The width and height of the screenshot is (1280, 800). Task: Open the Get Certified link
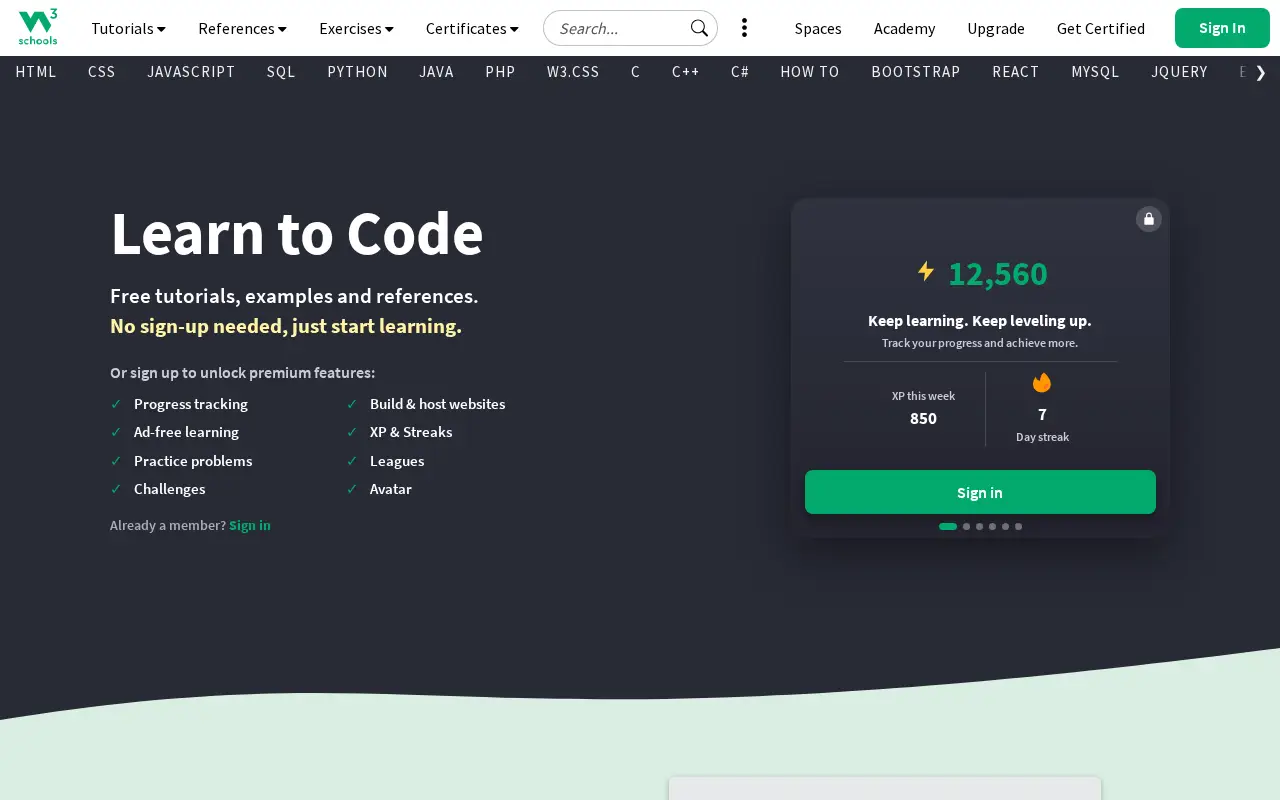(1101, 28)
